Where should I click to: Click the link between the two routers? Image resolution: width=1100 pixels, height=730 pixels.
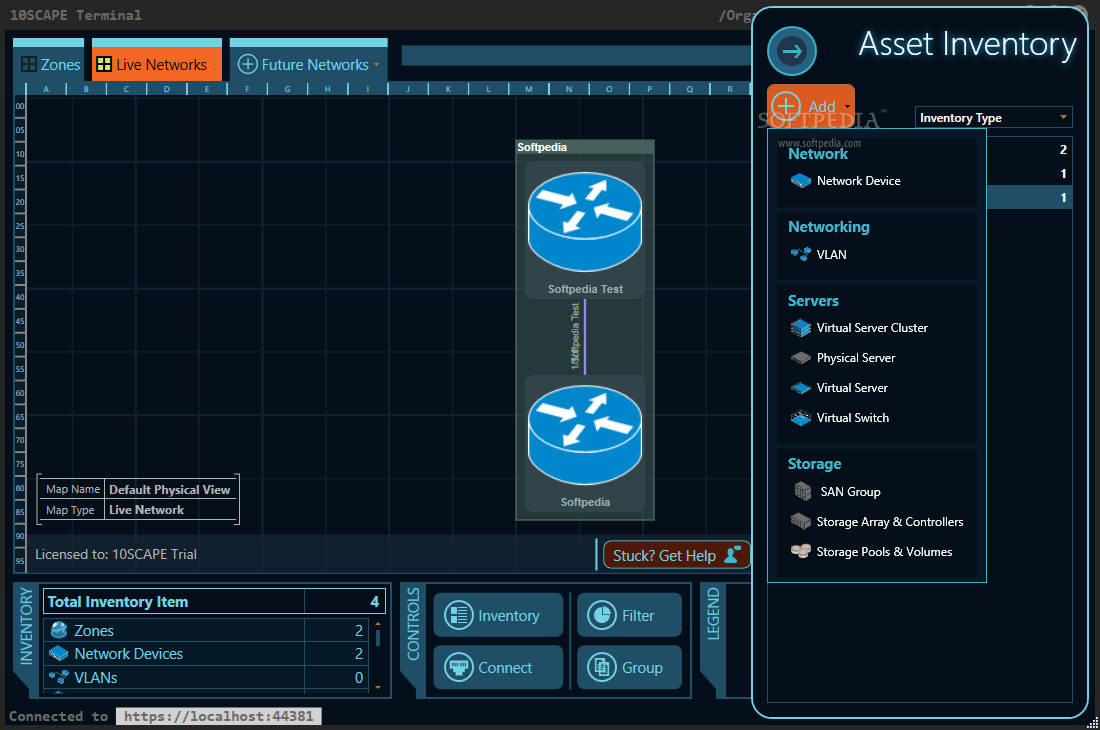pos(584,337)
